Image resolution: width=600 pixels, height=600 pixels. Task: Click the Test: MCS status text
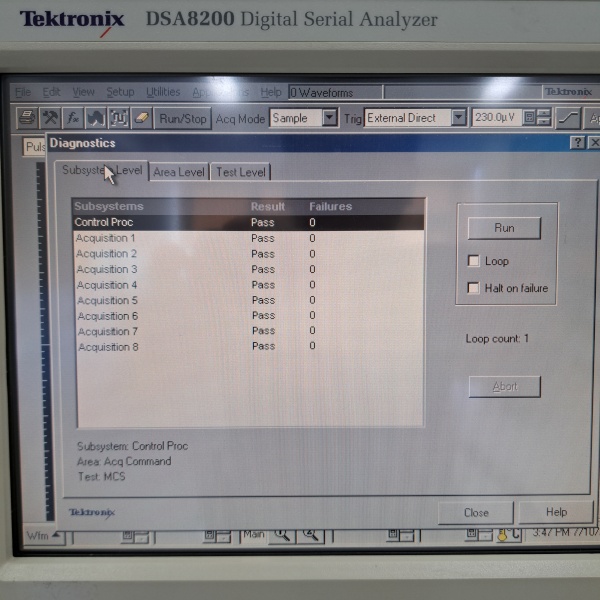pyautogui.click(x=101, y=476)
